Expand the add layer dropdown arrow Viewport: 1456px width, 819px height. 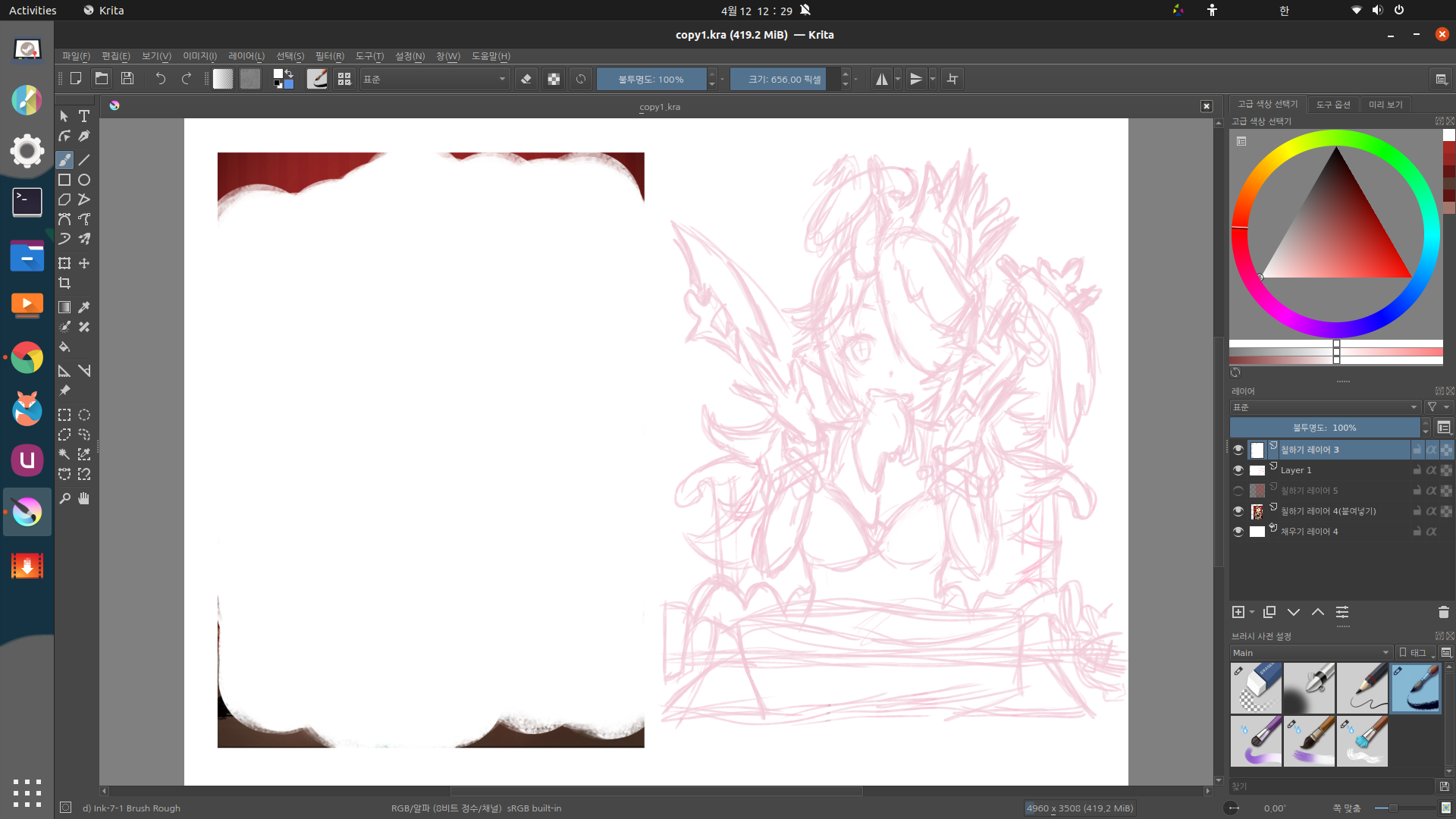tap(1252, 612)
